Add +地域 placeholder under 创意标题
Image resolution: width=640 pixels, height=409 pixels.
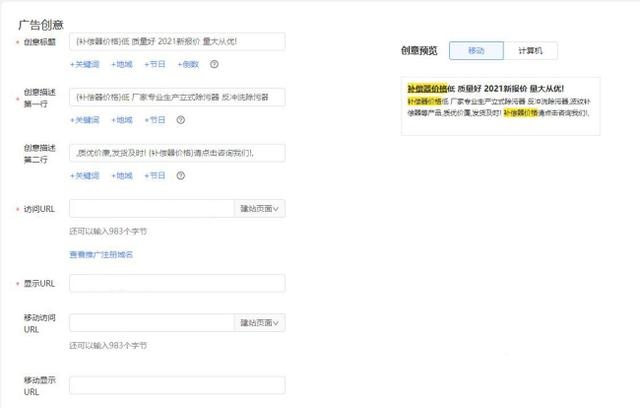point(122,64)
